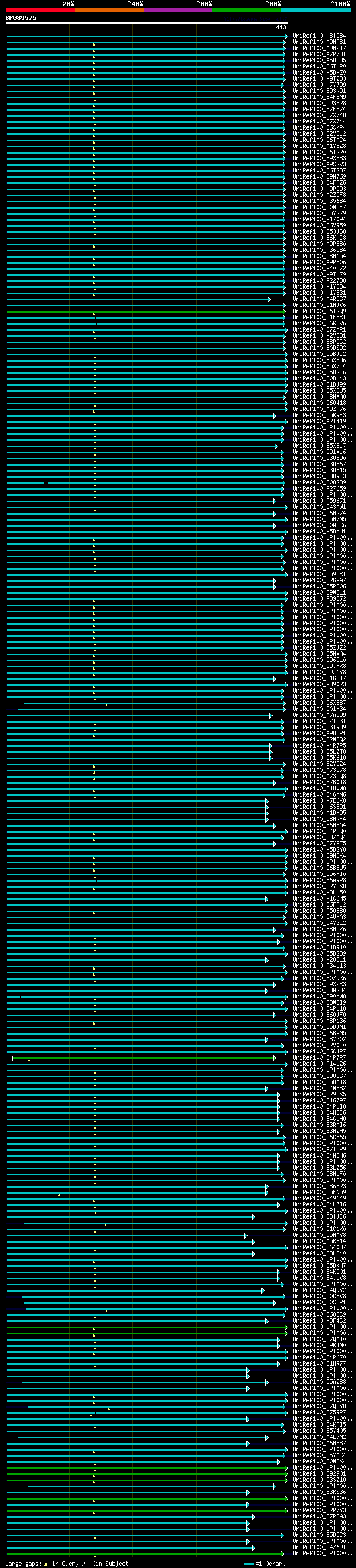Click hit label UniRef100_C5K610
This screenshot has height=1568, width=356.
(319, 758)
